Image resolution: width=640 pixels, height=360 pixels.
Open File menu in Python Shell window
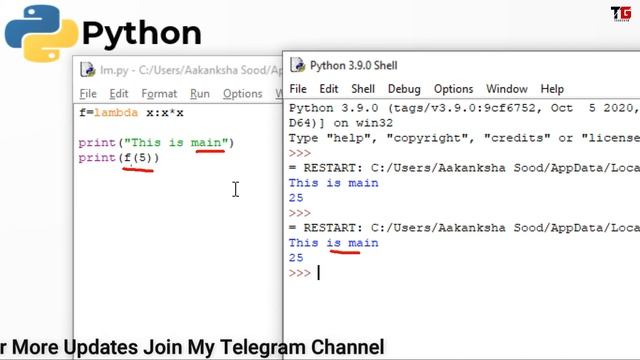point(298,89)
